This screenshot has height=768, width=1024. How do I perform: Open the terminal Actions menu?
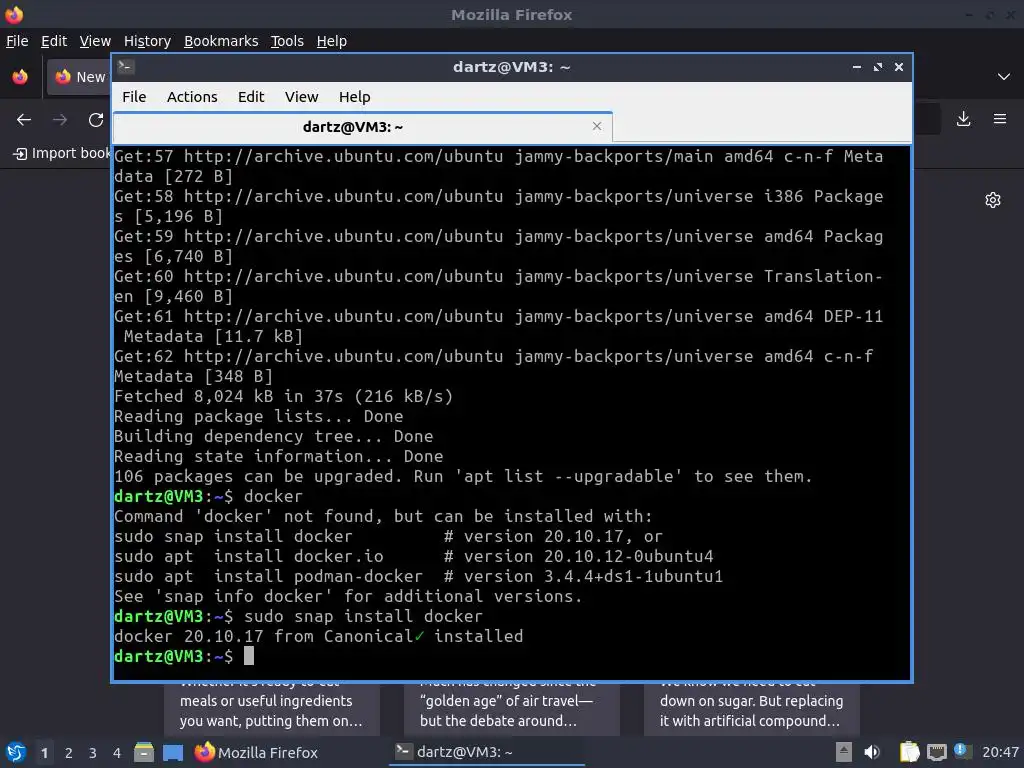point(192,97)
